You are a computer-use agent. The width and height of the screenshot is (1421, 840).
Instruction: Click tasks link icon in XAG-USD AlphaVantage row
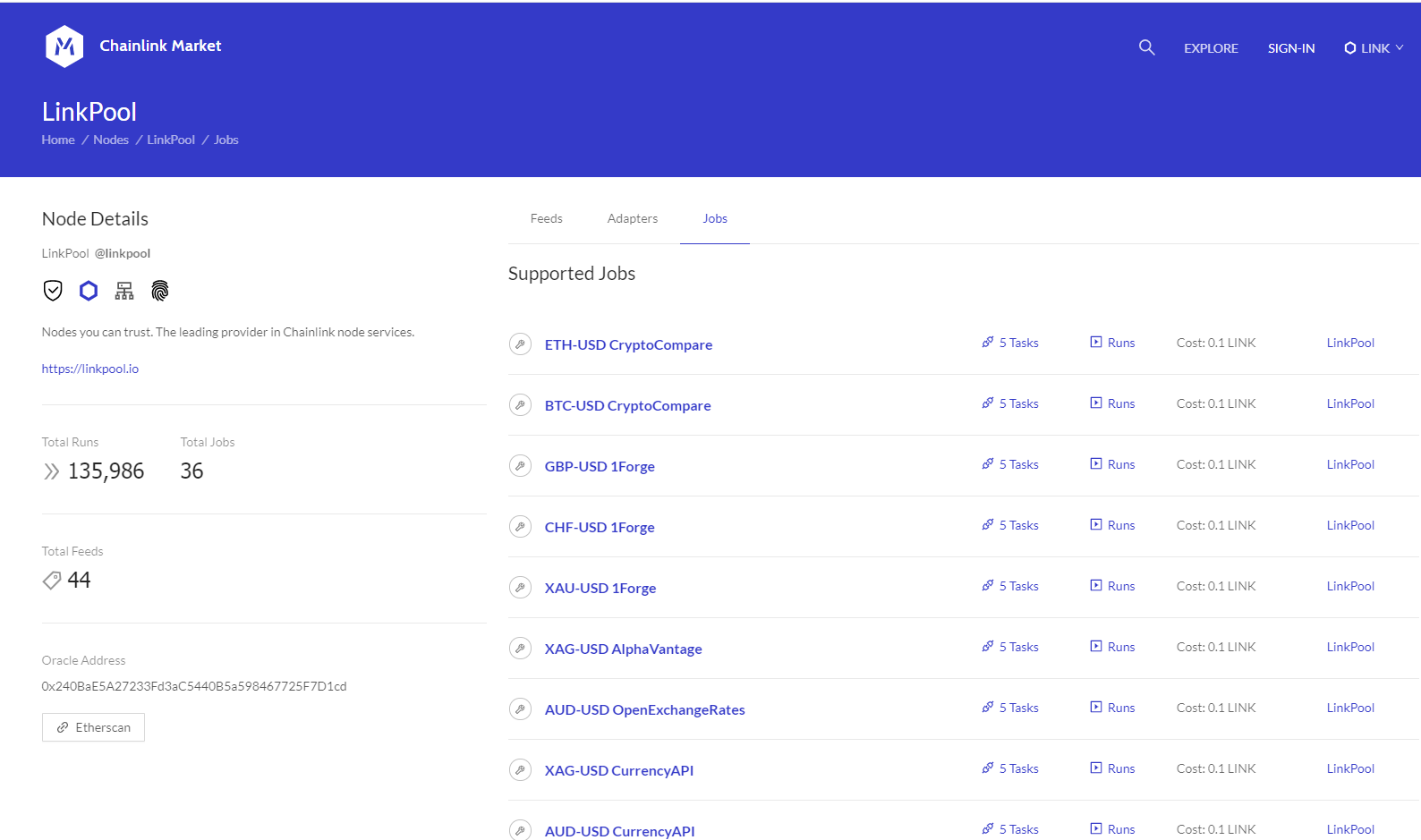tap(988, 646)
